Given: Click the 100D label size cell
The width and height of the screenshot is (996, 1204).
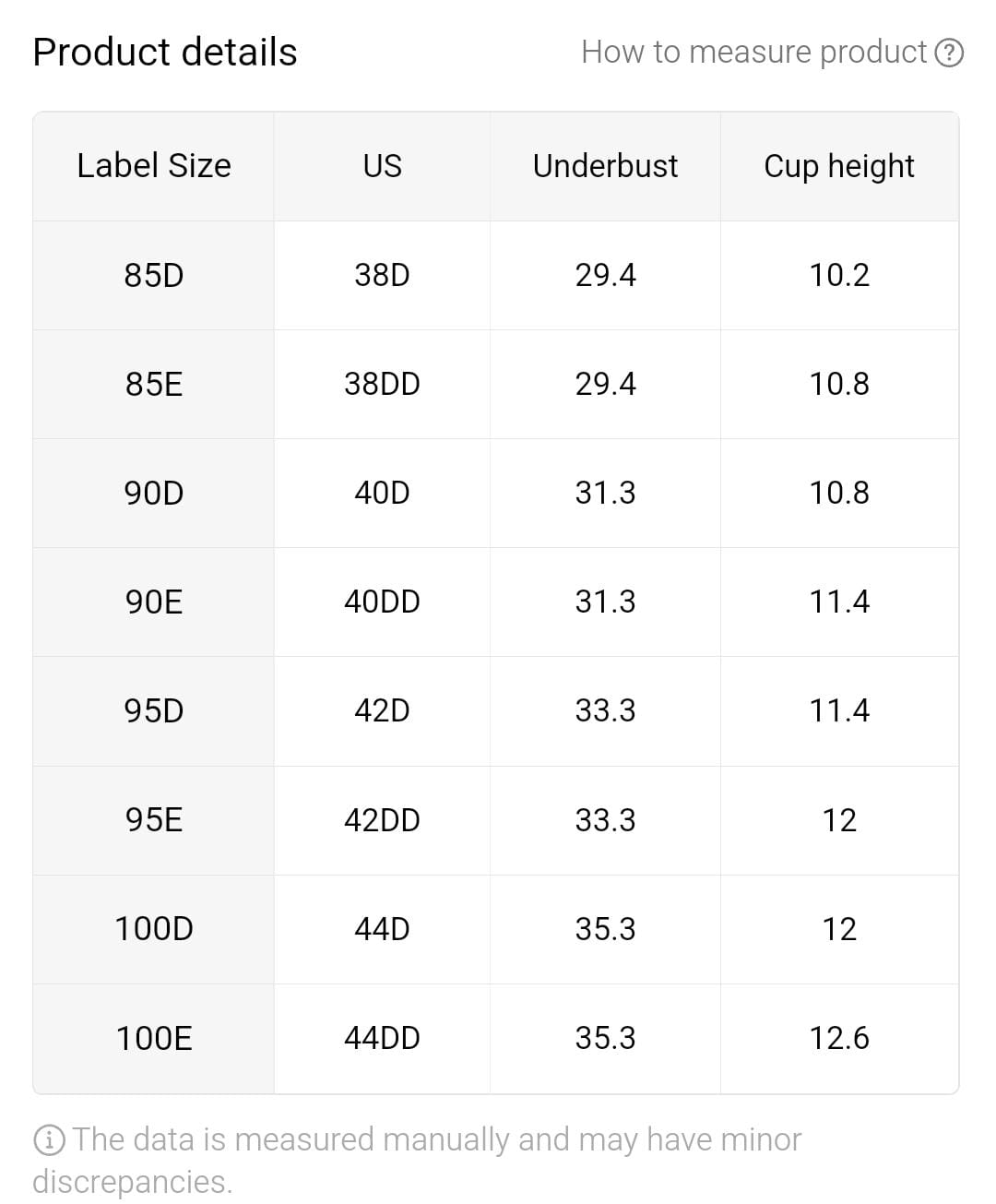Looking at the screenshot, I should (x=154, y=929).
